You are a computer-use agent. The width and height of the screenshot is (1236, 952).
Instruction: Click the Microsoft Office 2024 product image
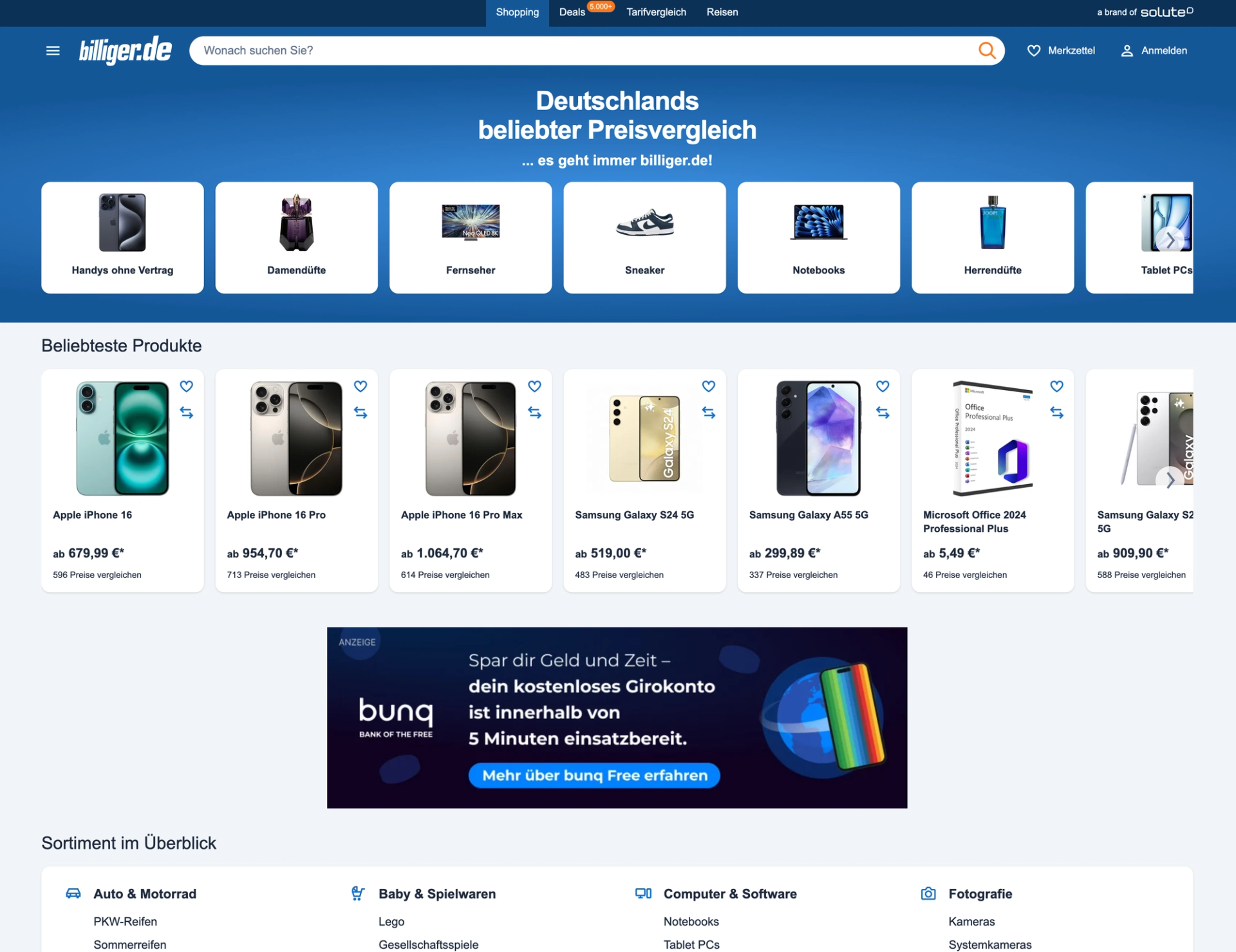993,438
